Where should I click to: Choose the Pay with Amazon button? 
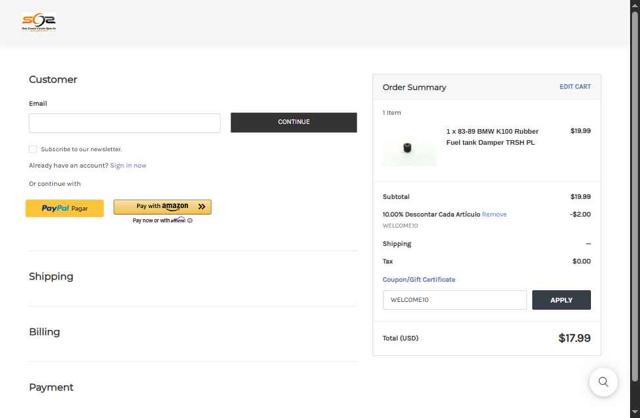(162, 207)
